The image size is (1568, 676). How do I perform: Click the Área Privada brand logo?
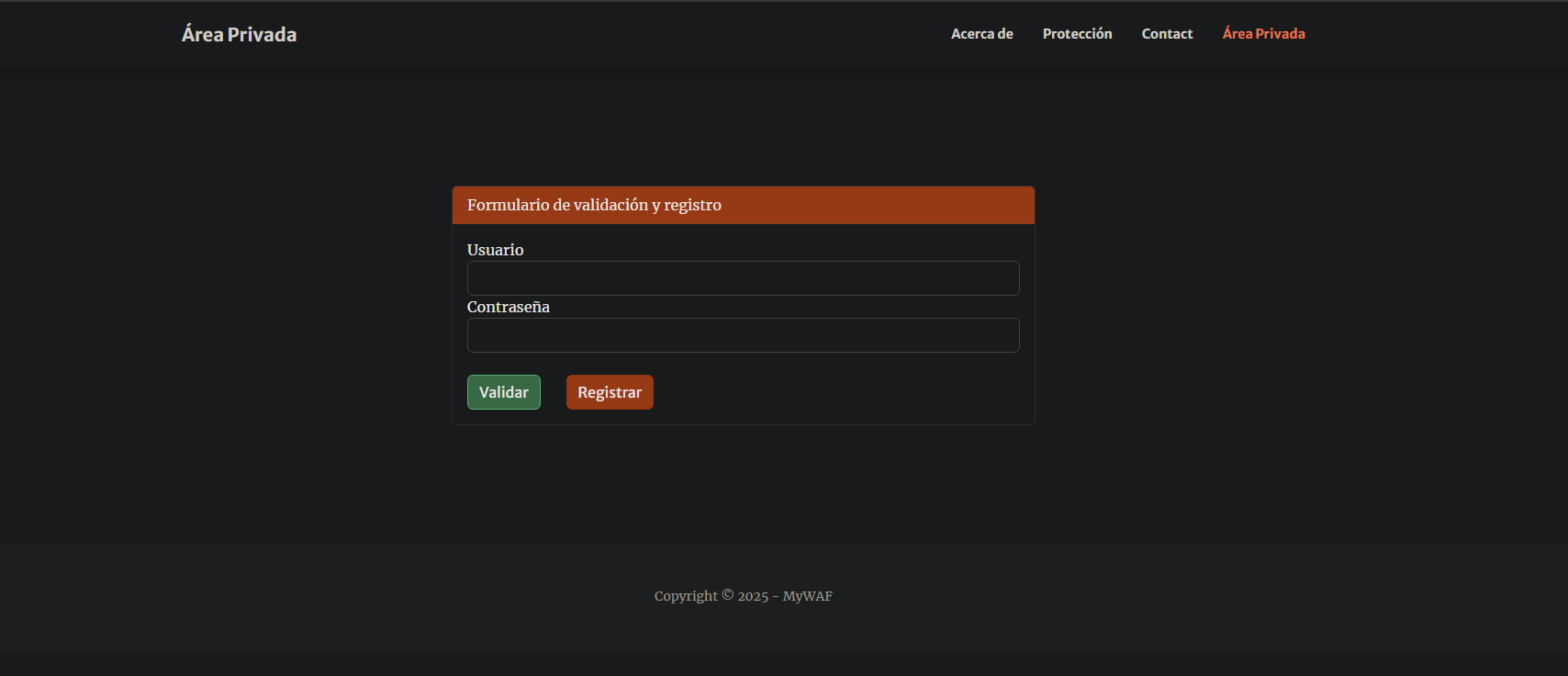[x=239, y=35]
